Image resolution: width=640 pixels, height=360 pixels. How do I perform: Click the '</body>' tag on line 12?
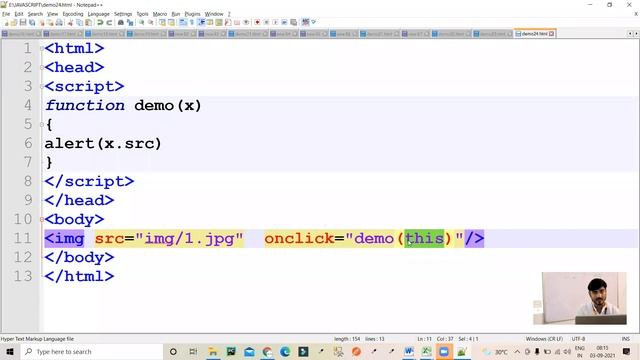79,258
